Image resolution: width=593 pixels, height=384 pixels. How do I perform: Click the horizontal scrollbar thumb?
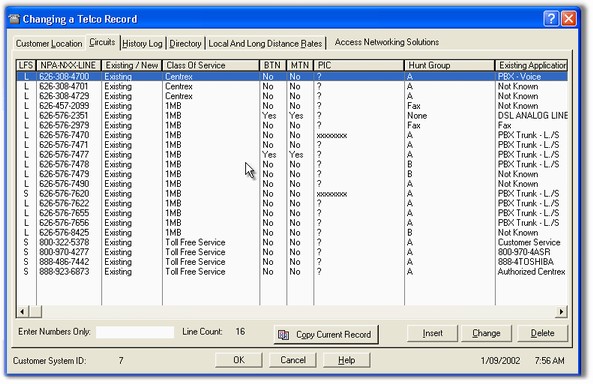pos(35,311)
